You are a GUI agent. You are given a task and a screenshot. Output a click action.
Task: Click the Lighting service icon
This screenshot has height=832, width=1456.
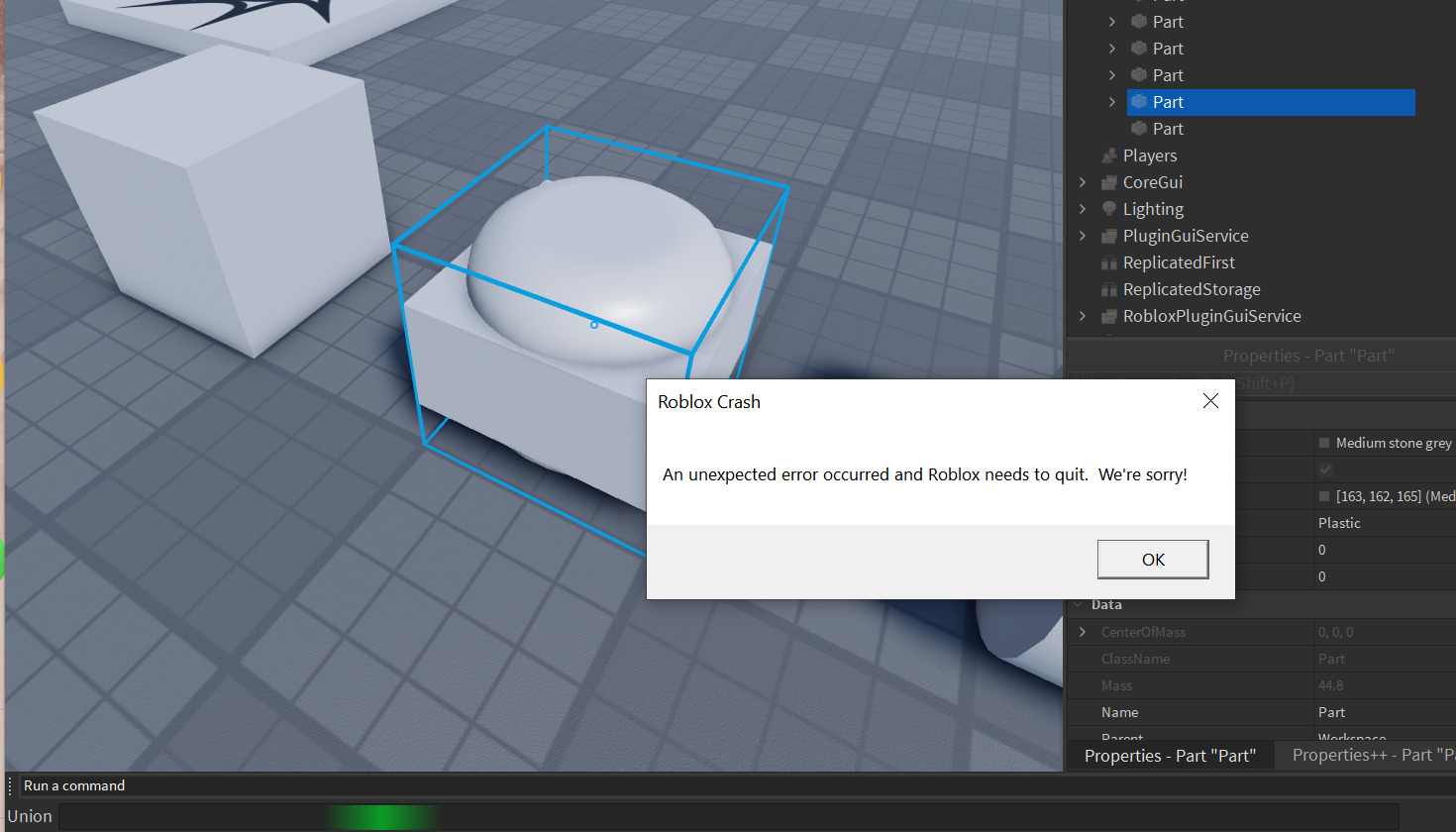click(x=1108, y=208)
